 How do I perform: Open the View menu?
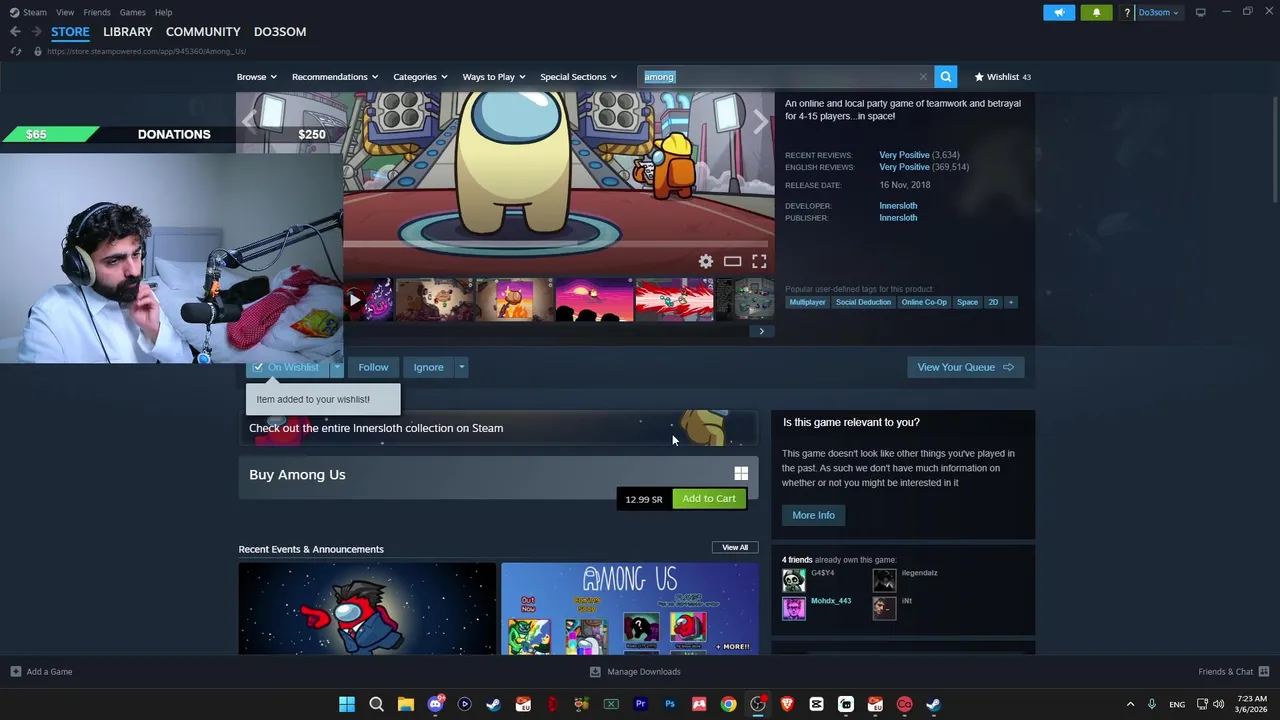(65, 12)
